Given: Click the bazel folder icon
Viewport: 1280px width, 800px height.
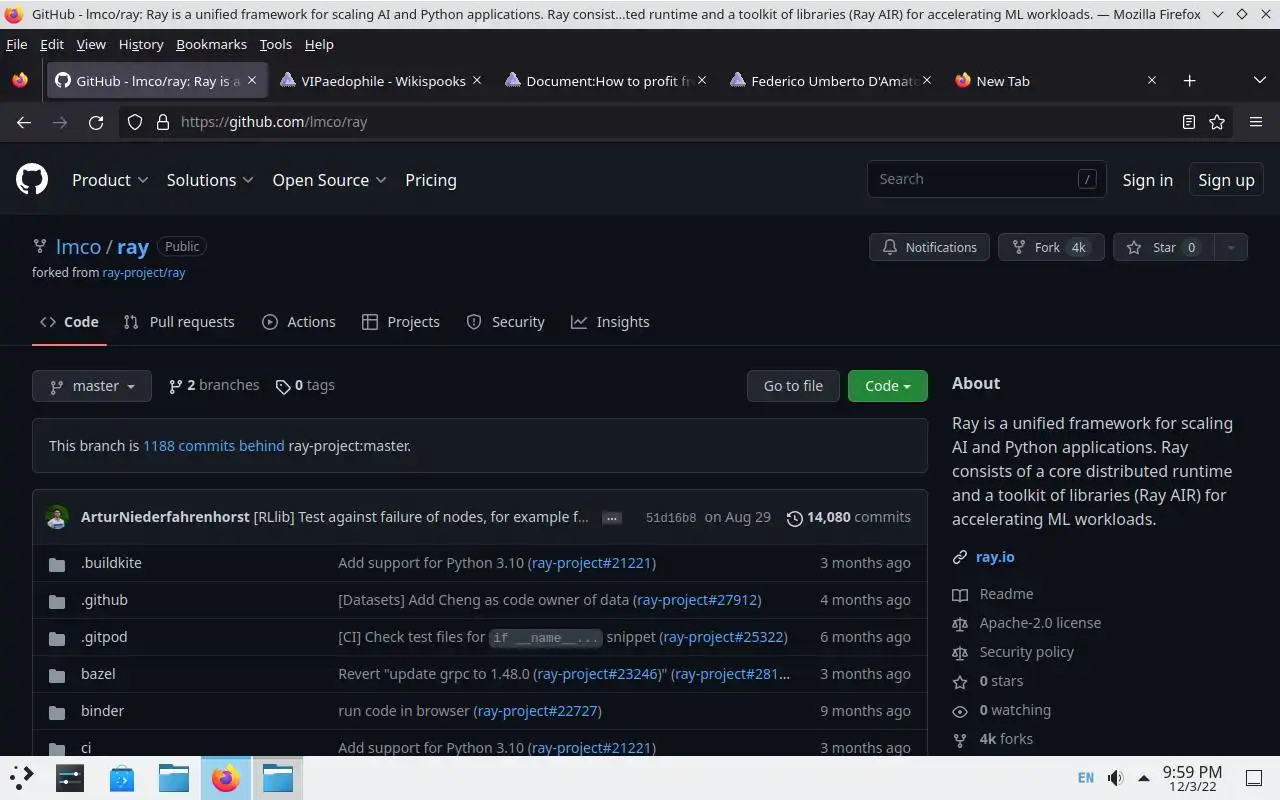Looking at the screenshot, I should 57,674.
